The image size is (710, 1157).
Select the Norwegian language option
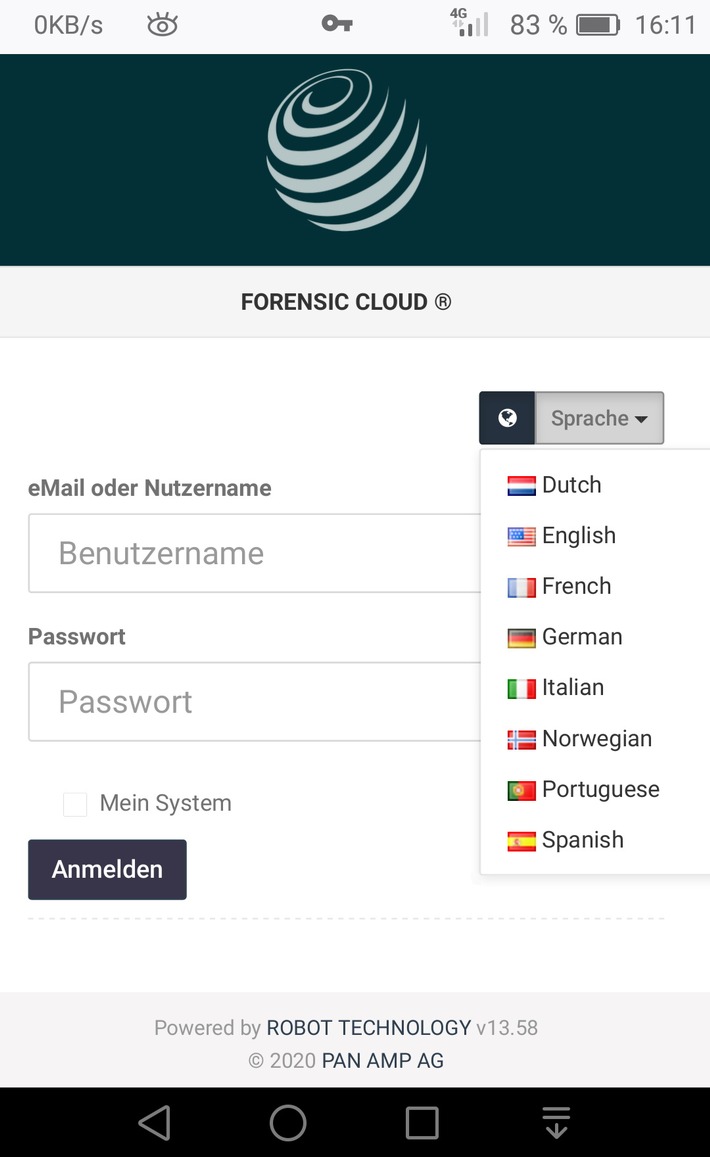(596, 739)
